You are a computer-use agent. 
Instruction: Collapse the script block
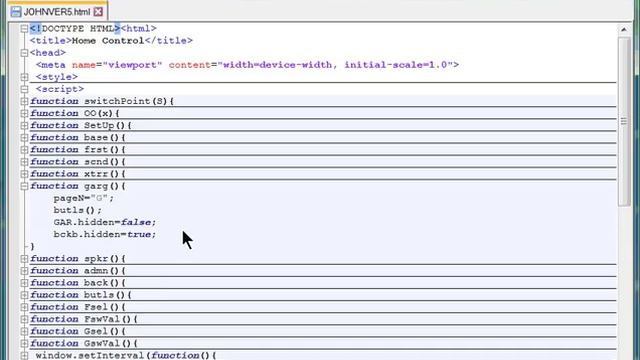click(24, 89)
